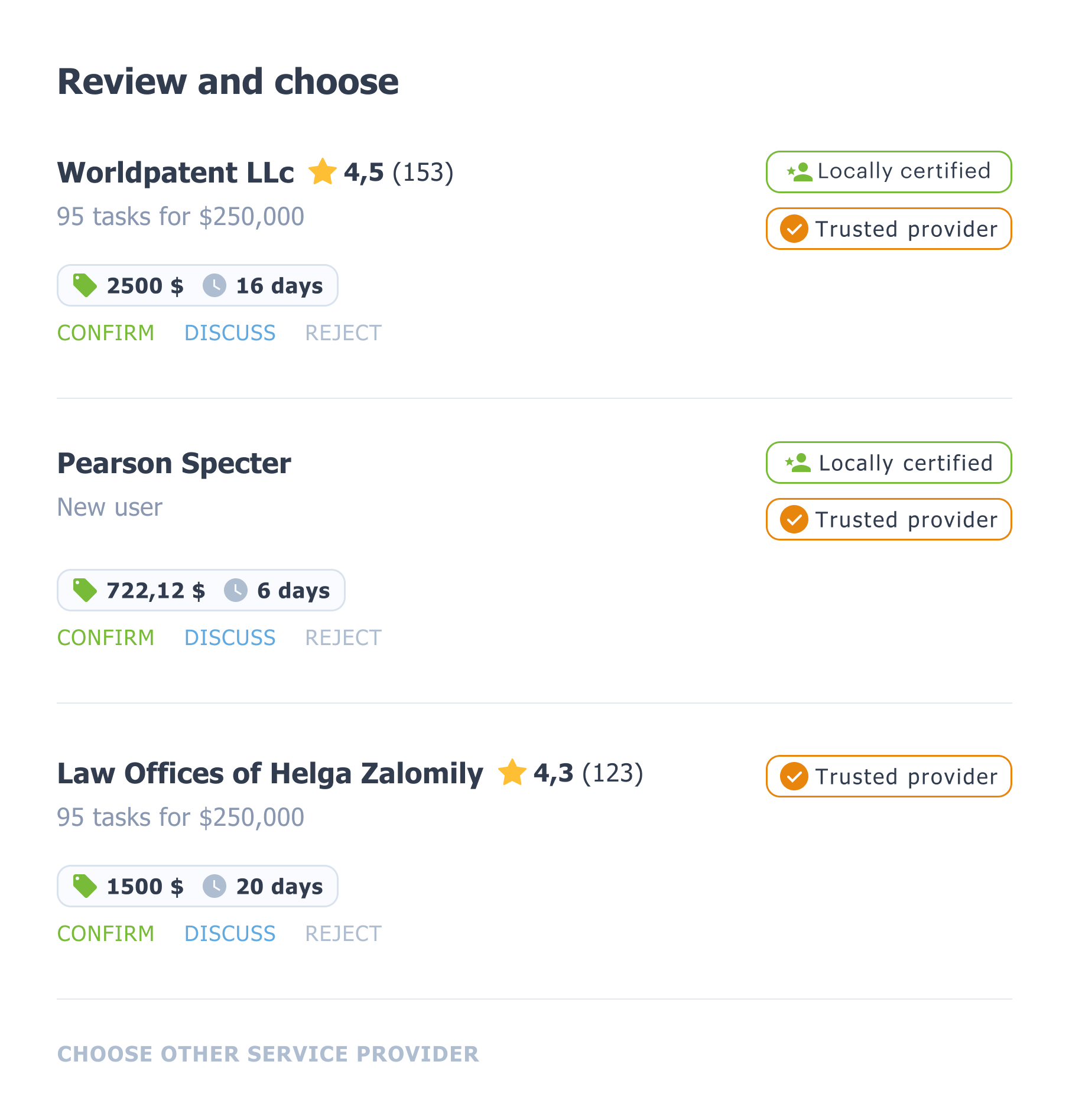This screenshot has height=1120, width=1069.
Task: Click the clock icon beside 6 days
Action: point(236,590)
